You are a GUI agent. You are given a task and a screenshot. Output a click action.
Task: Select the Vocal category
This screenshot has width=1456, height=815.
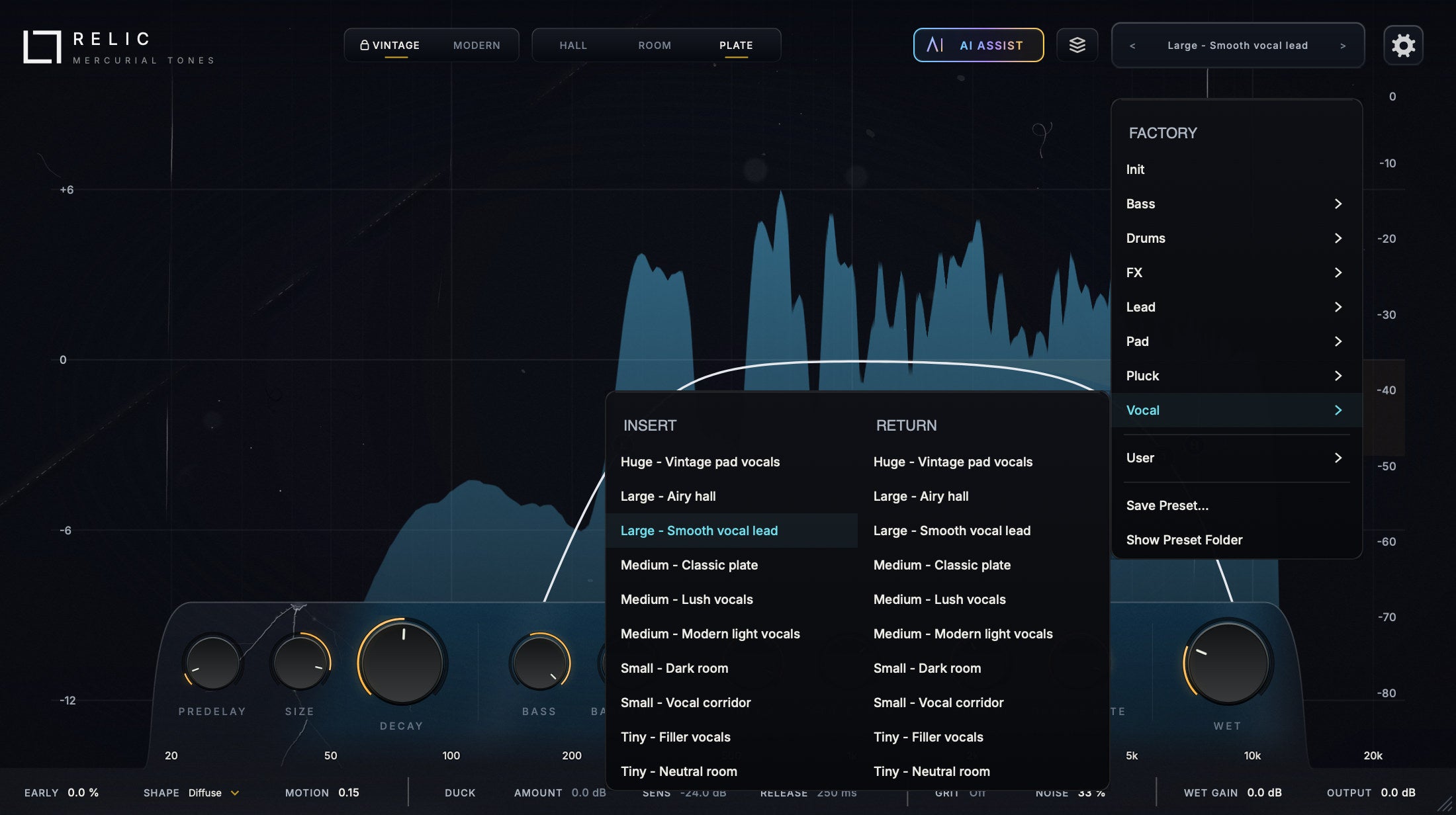coord(1236,410)
